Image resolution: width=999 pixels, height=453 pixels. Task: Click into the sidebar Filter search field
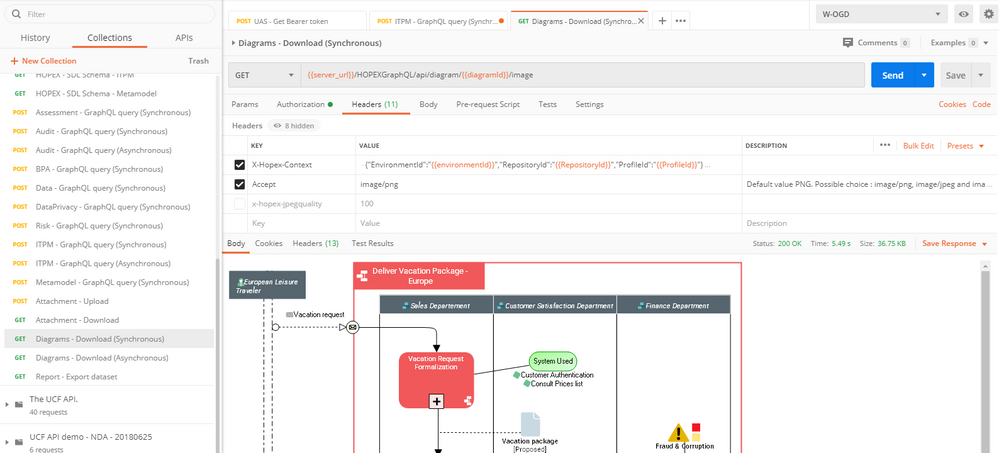click(x=110, y=14)
